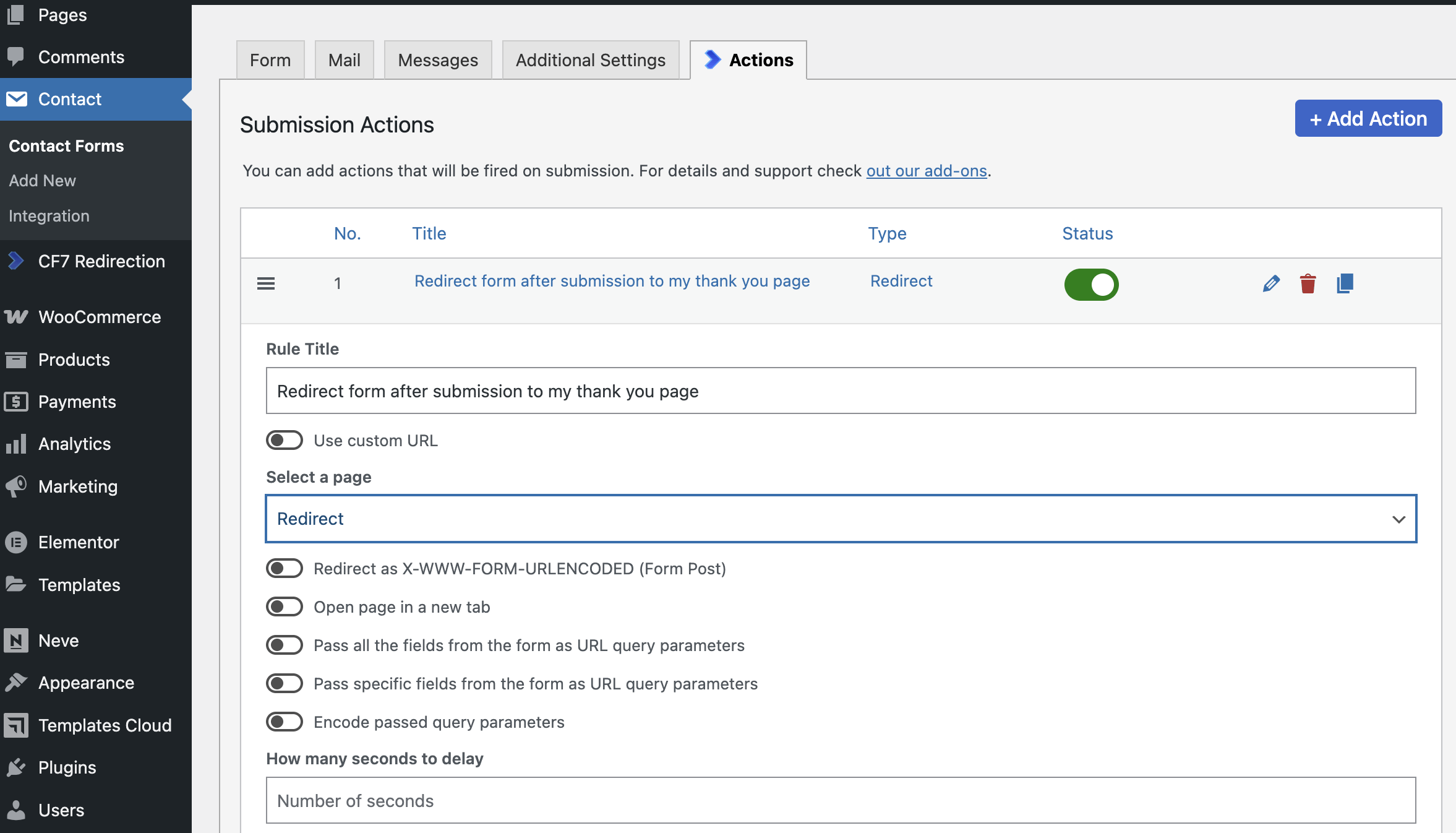
Task: Open the Neve theme sidebar icon
Action: coord(17,641)
